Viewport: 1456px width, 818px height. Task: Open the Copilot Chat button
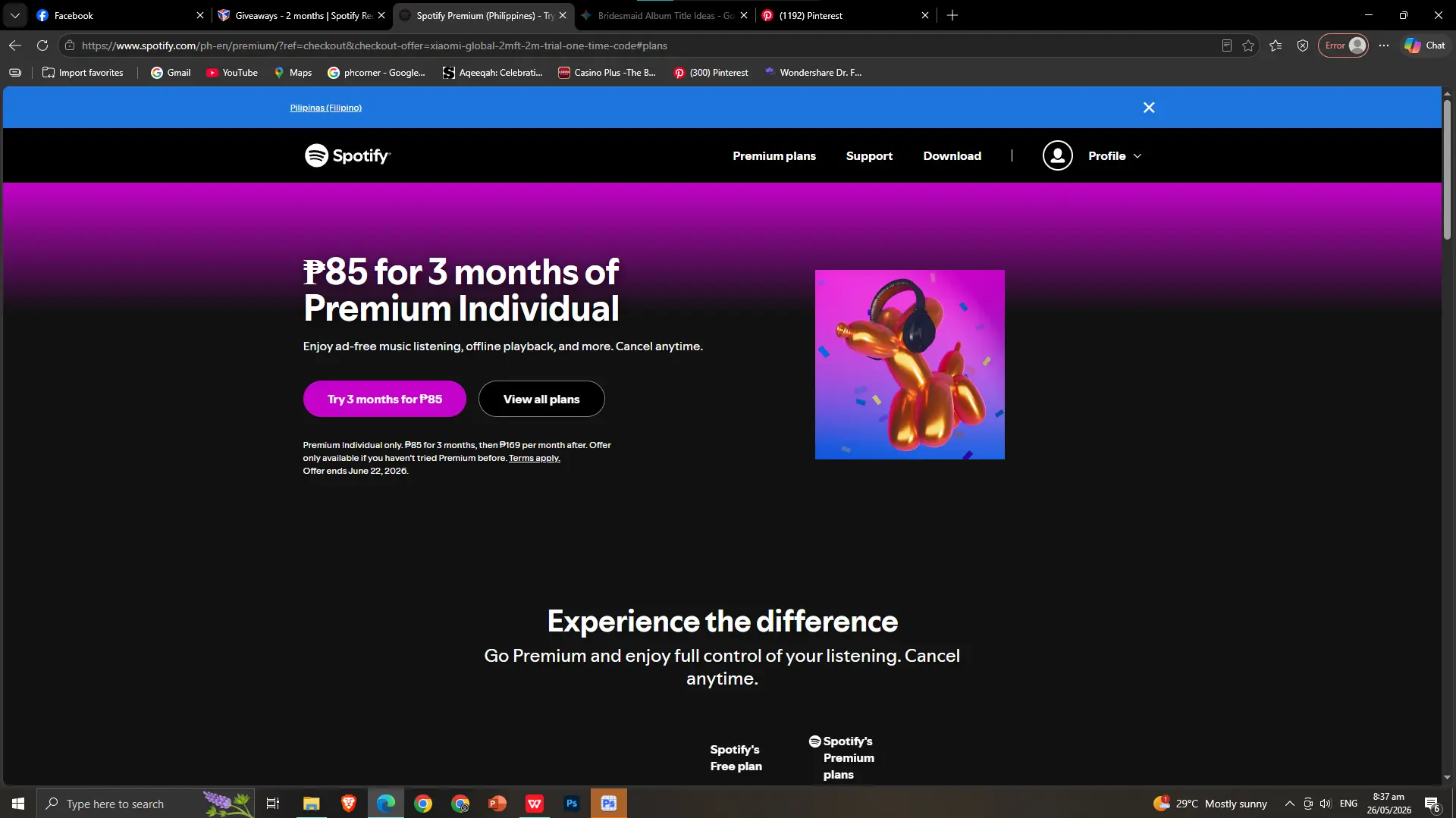pyautogui.click(x=1425, y=45)
